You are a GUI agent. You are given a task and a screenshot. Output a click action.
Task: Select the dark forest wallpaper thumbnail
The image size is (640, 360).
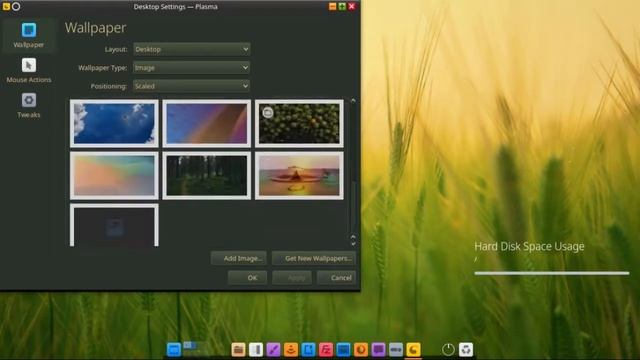tap(207, 176)
